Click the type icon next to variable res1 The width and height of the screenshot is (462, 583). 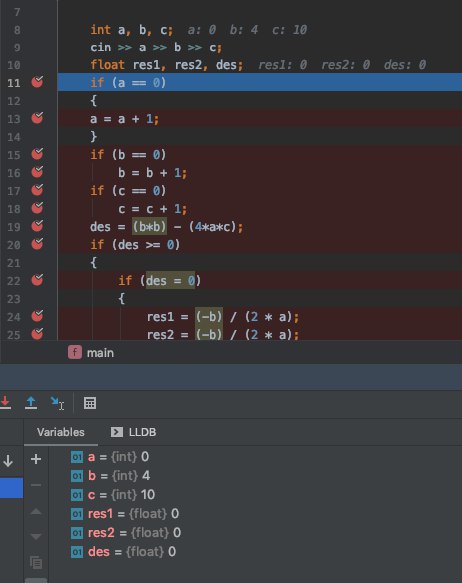77,514
